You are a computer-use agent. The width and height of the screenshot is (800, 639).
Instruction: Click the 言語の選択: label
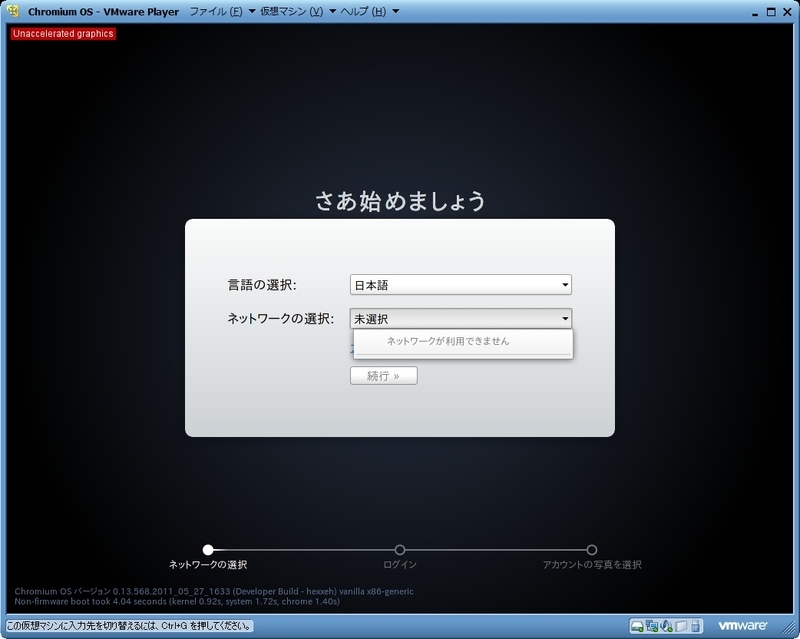pos(262,285)
